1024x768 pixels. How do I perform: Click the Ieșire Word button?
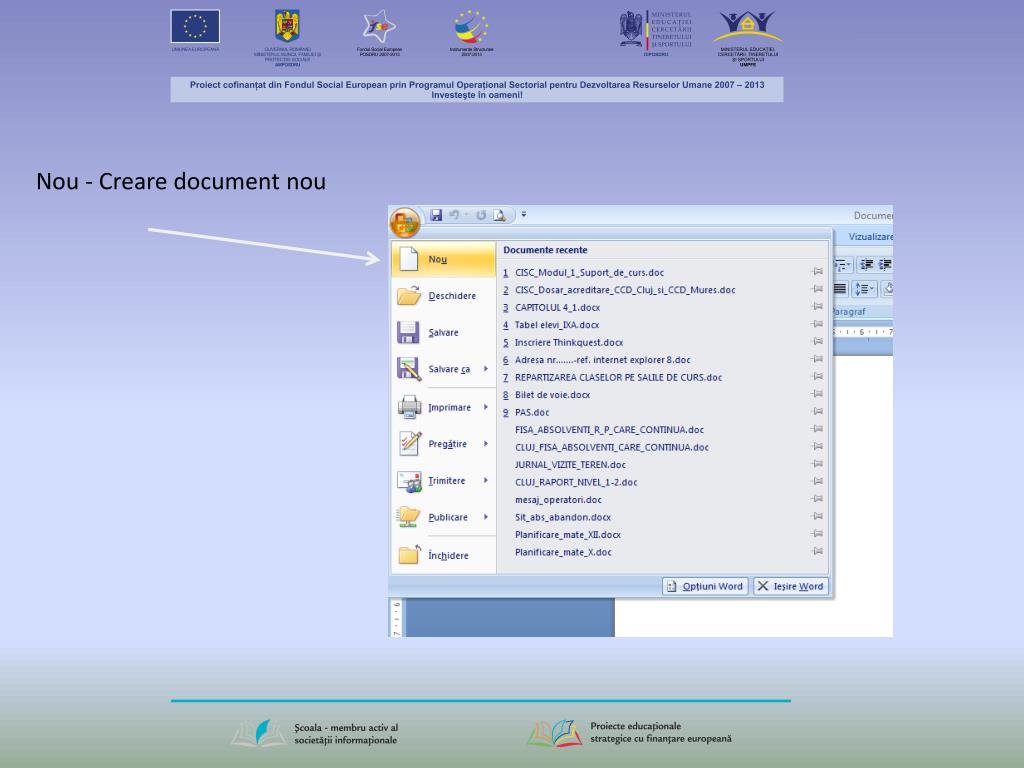[x=791, y=586]
